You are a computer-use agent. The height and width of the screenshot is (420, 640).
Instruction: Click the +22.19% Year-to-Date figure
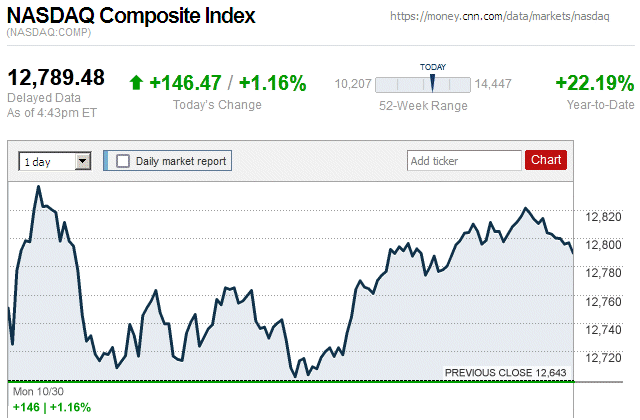point(595,83)
